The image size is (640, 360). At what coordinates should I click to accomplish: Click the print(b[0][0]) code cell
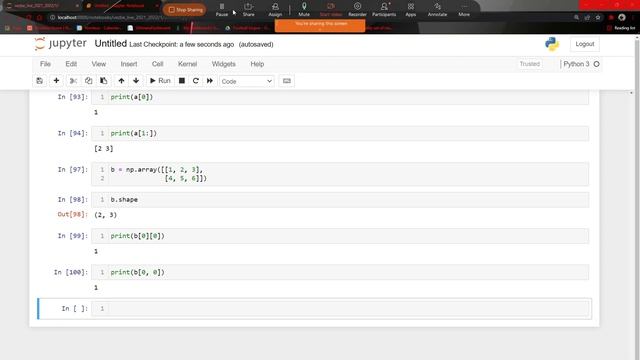coord(340,236)
